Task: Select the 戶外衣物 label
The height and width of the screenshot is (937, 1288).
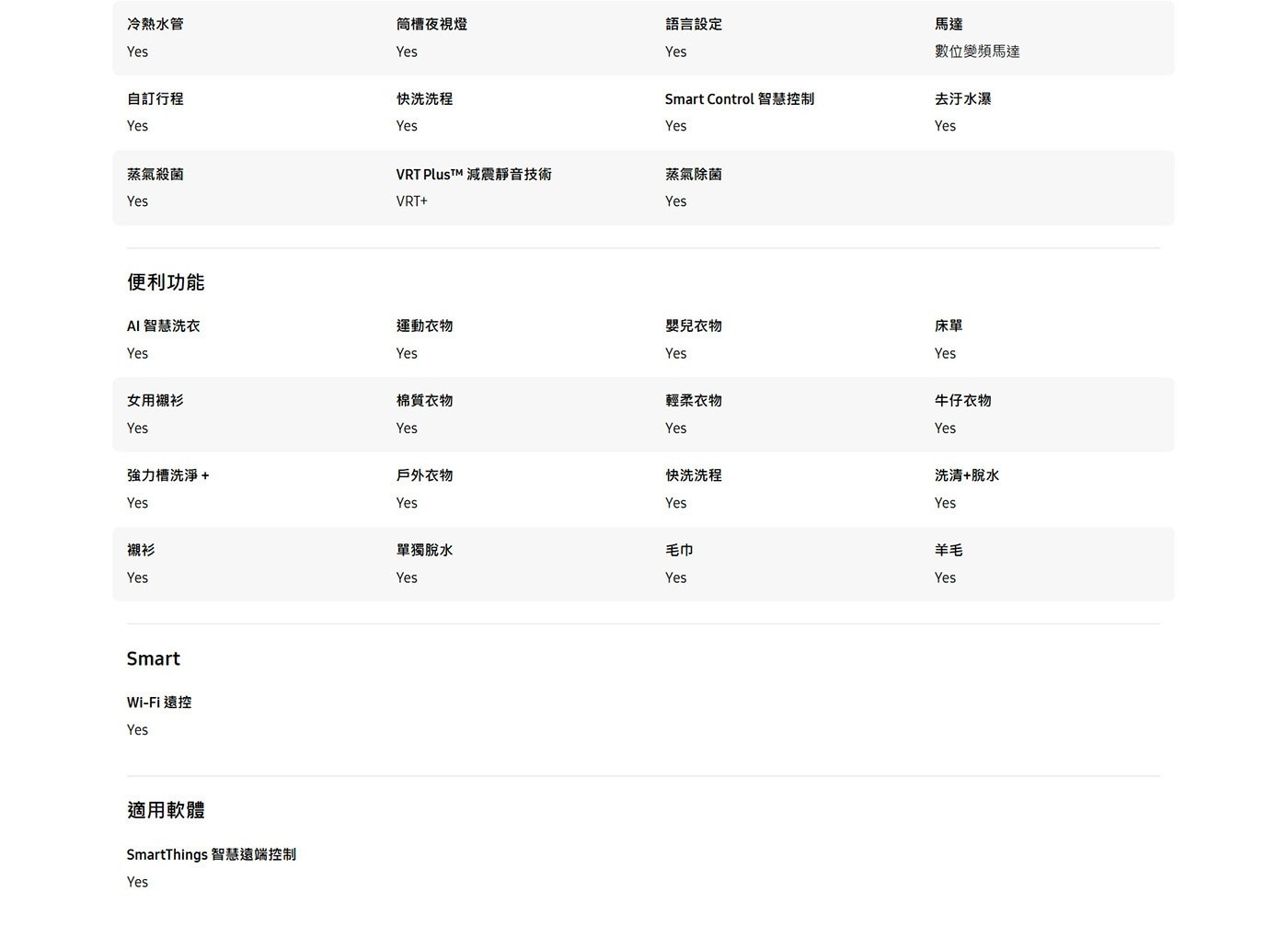Action: (425, 475)
